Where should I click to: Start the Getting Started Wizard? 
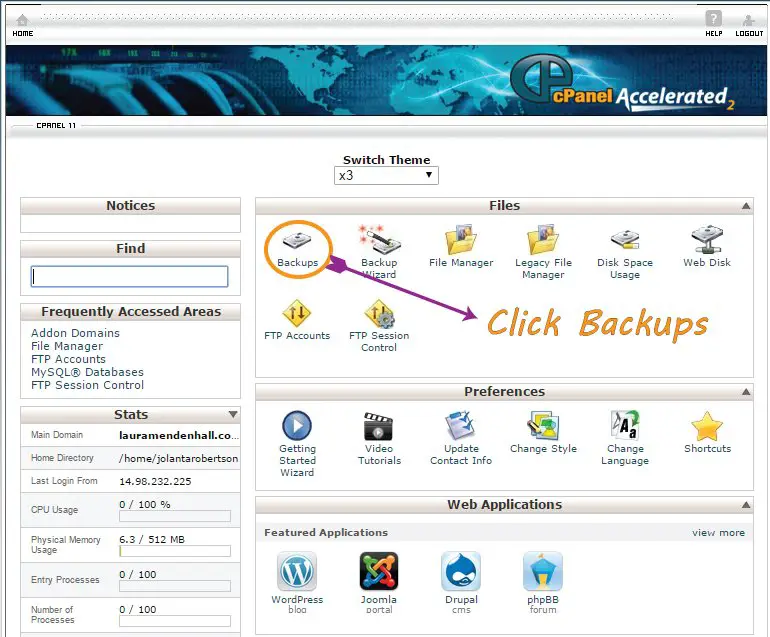pos(297,425)
